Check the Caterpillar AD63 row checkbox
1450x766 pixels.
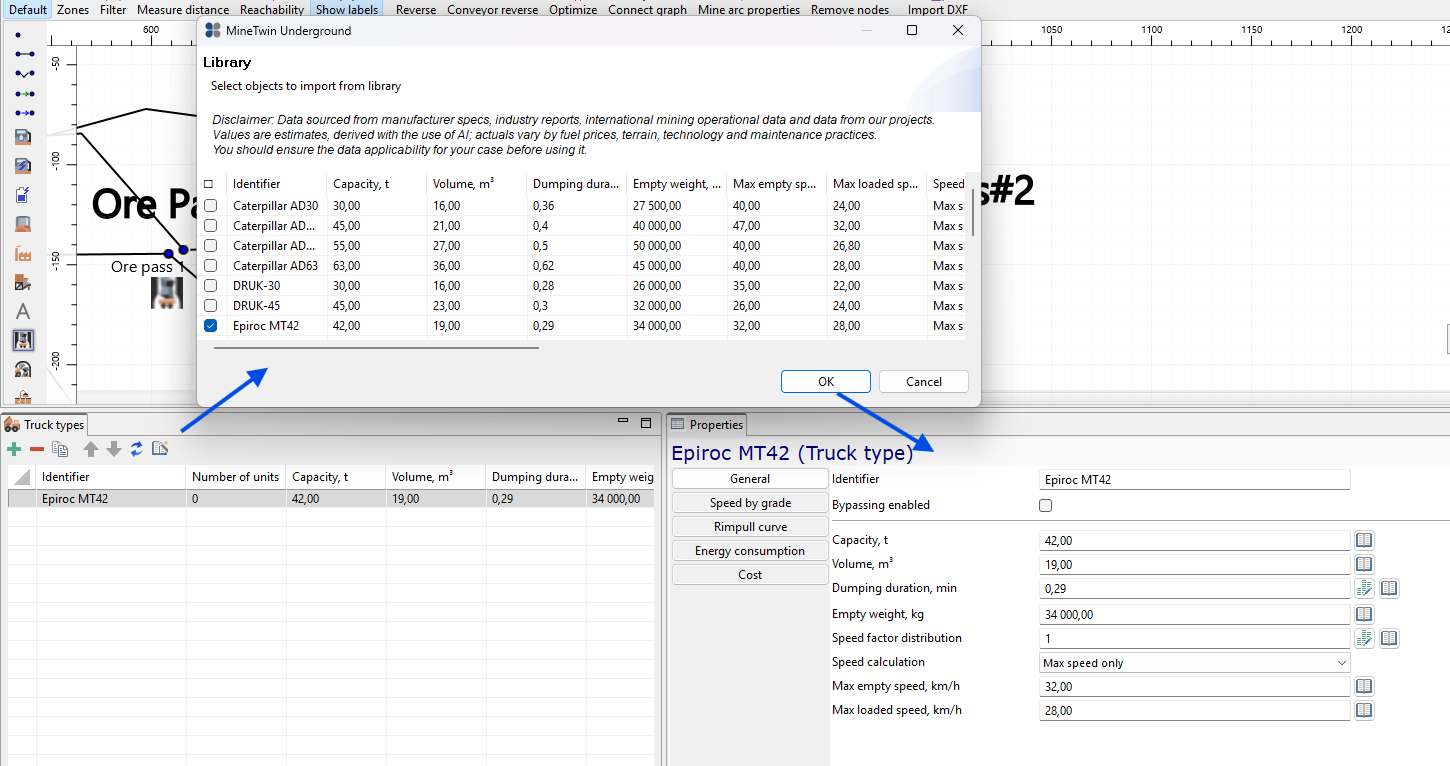point(210,265)
